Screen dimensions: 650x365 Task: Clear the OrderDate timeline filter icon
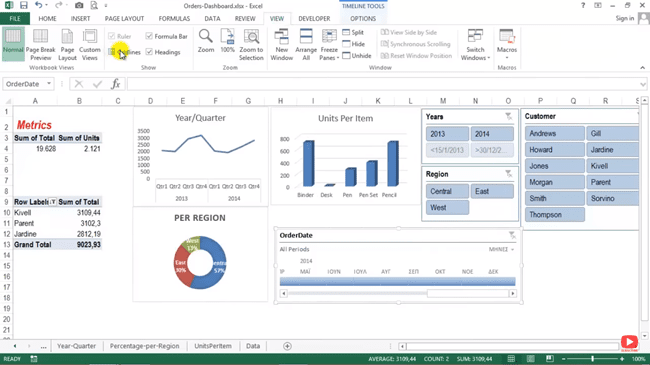512,235
